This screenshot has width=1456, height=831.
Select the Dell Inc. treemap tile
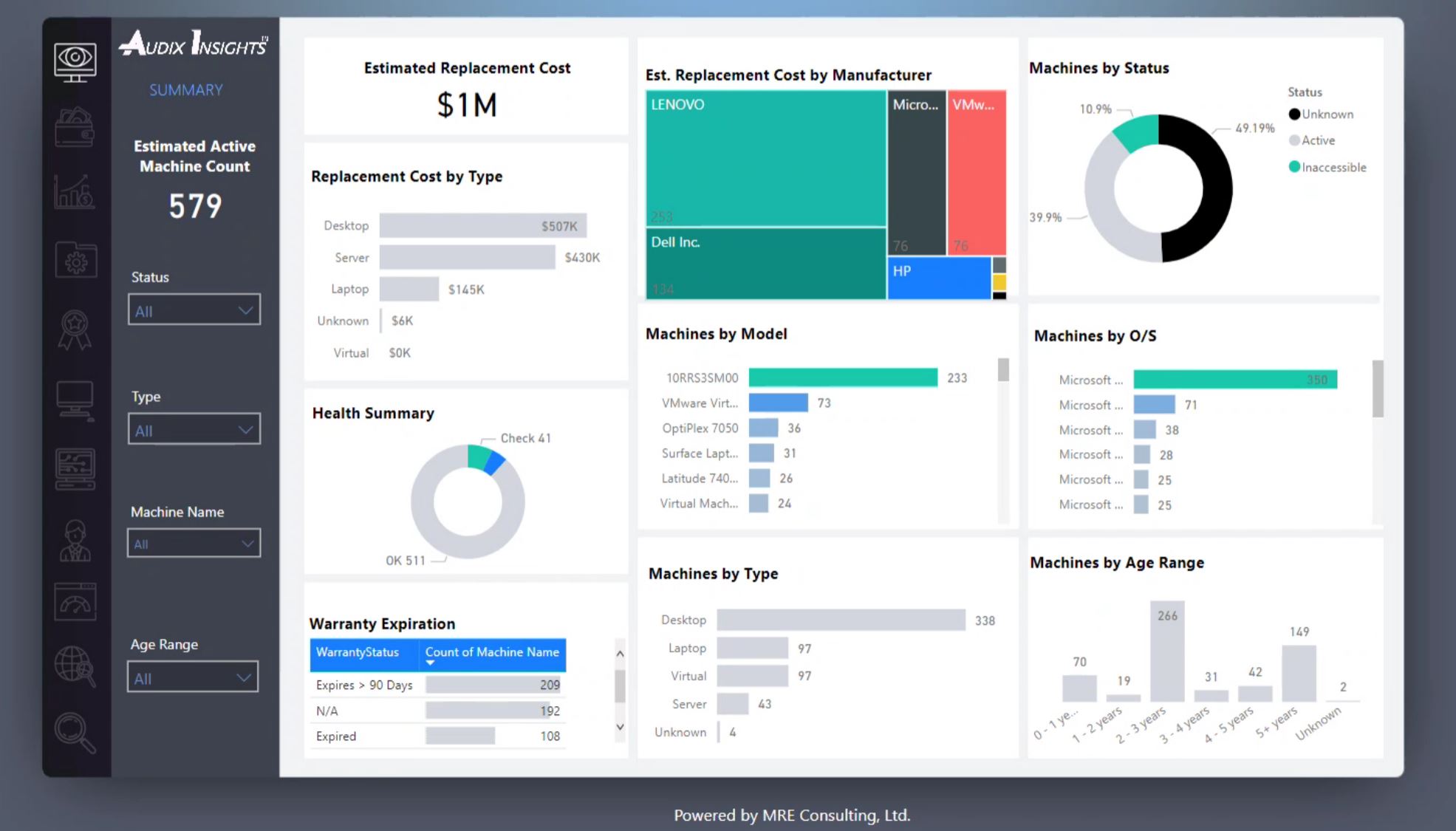(x=766, y=264)
